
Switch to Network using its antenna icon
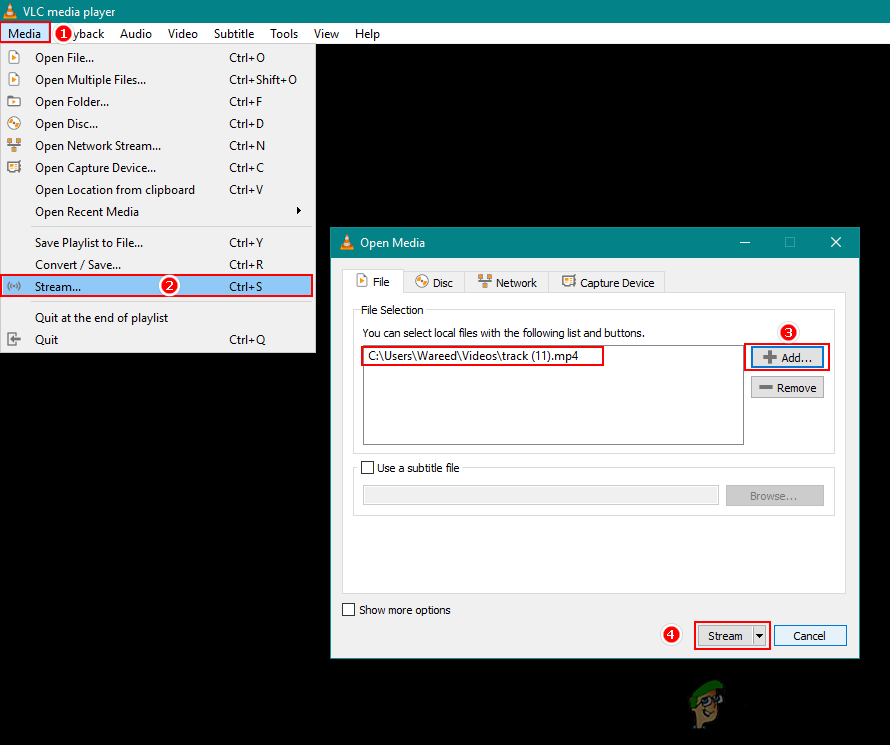coord(486,281)
